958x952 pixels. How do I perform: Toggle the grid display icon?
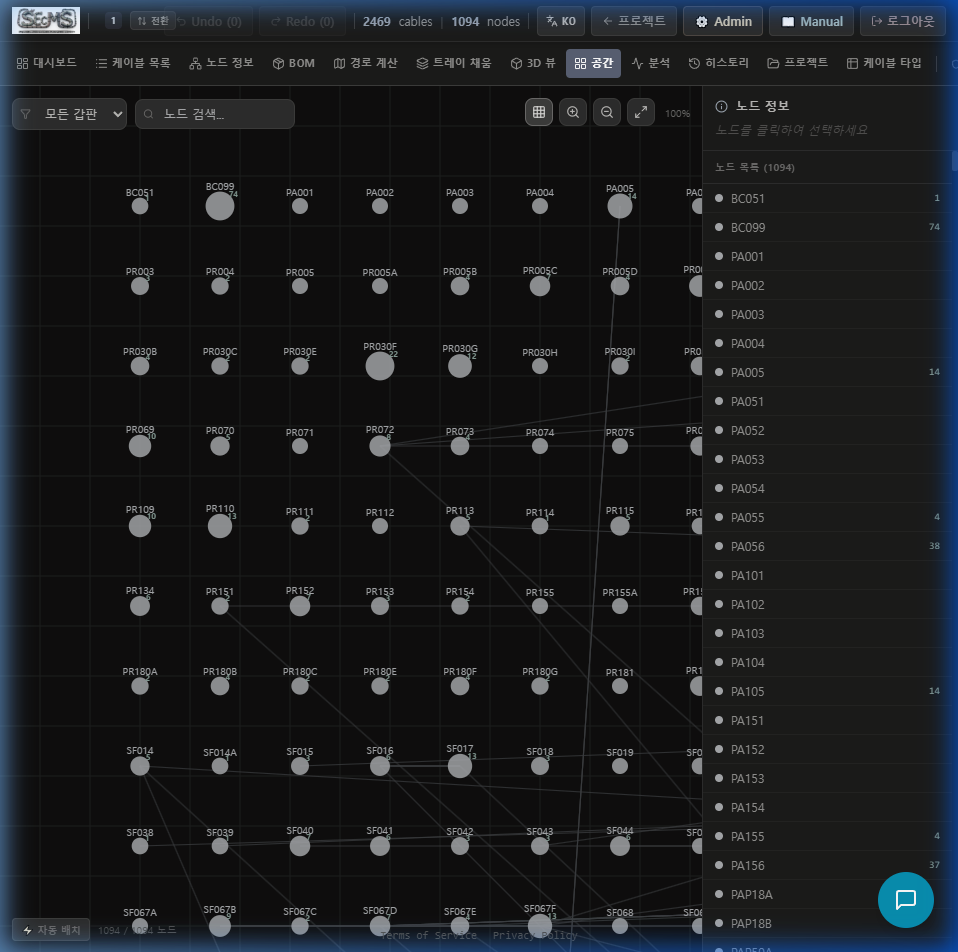(538, 112)
